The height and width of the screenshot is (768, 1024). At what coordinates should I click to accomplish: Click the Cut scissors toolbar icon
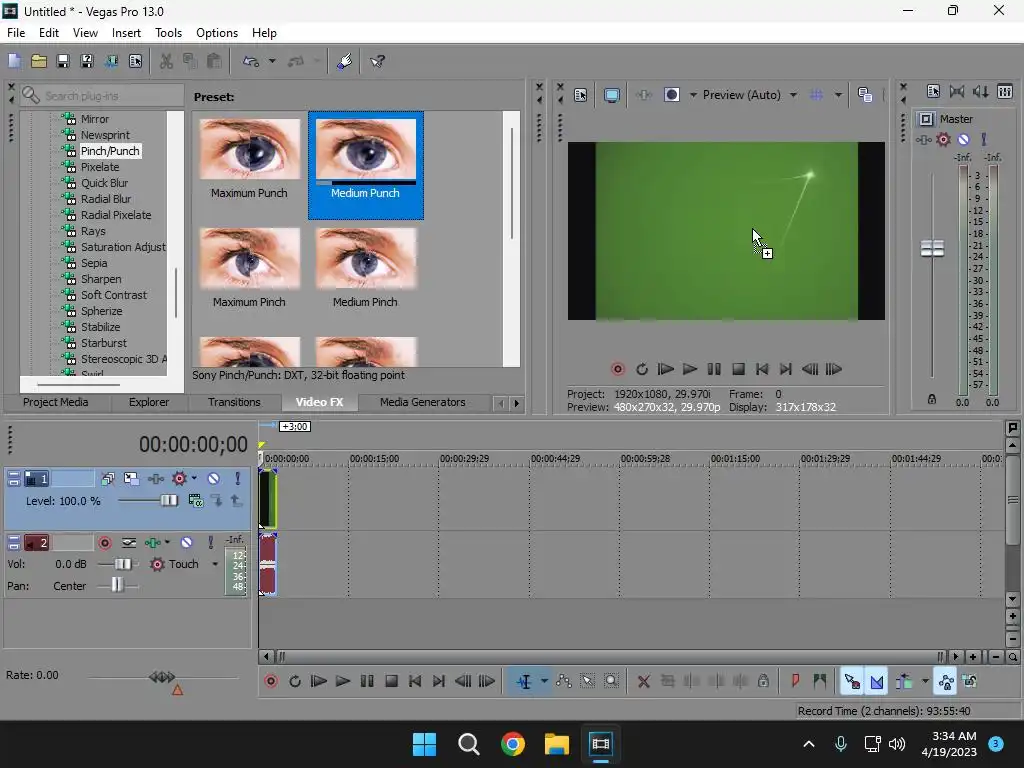[x=166, y=61]
